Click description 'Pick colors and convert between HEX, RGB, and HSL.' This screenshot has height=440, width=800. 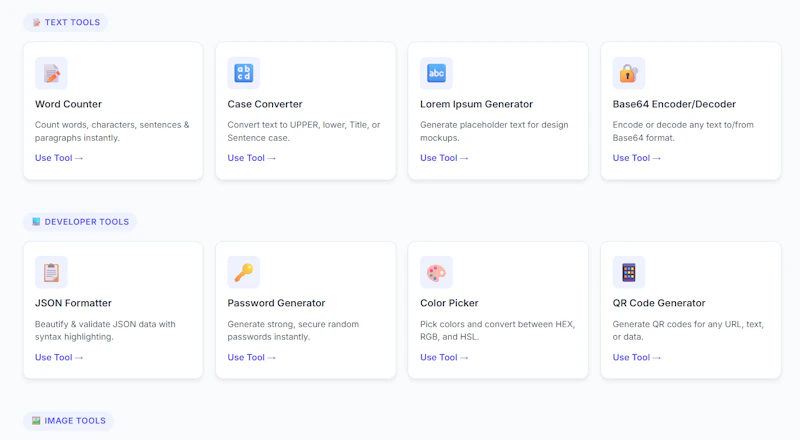497,330
